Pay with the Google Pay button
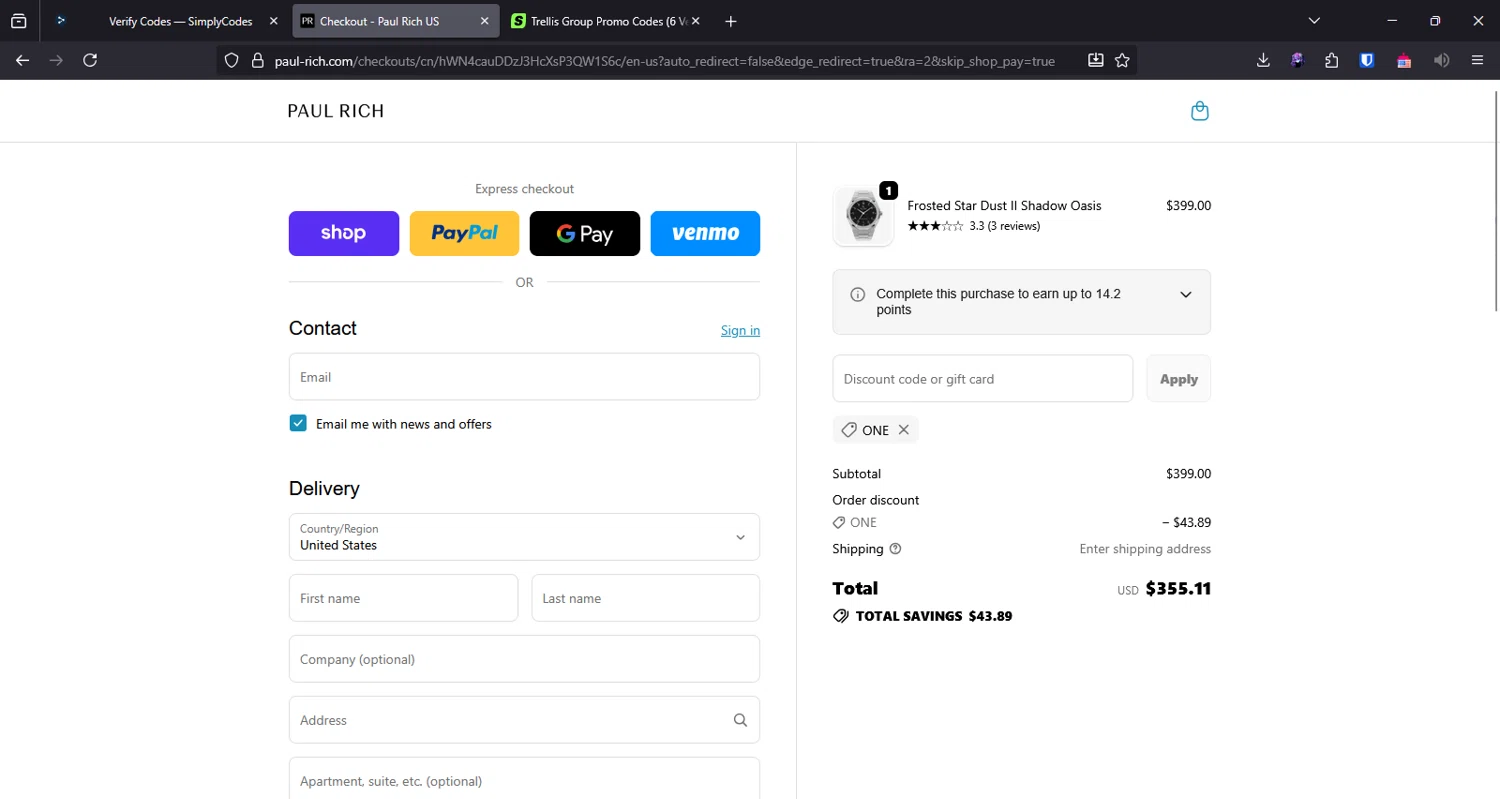This screenshot has width=1500, height=799. point(585,233)
